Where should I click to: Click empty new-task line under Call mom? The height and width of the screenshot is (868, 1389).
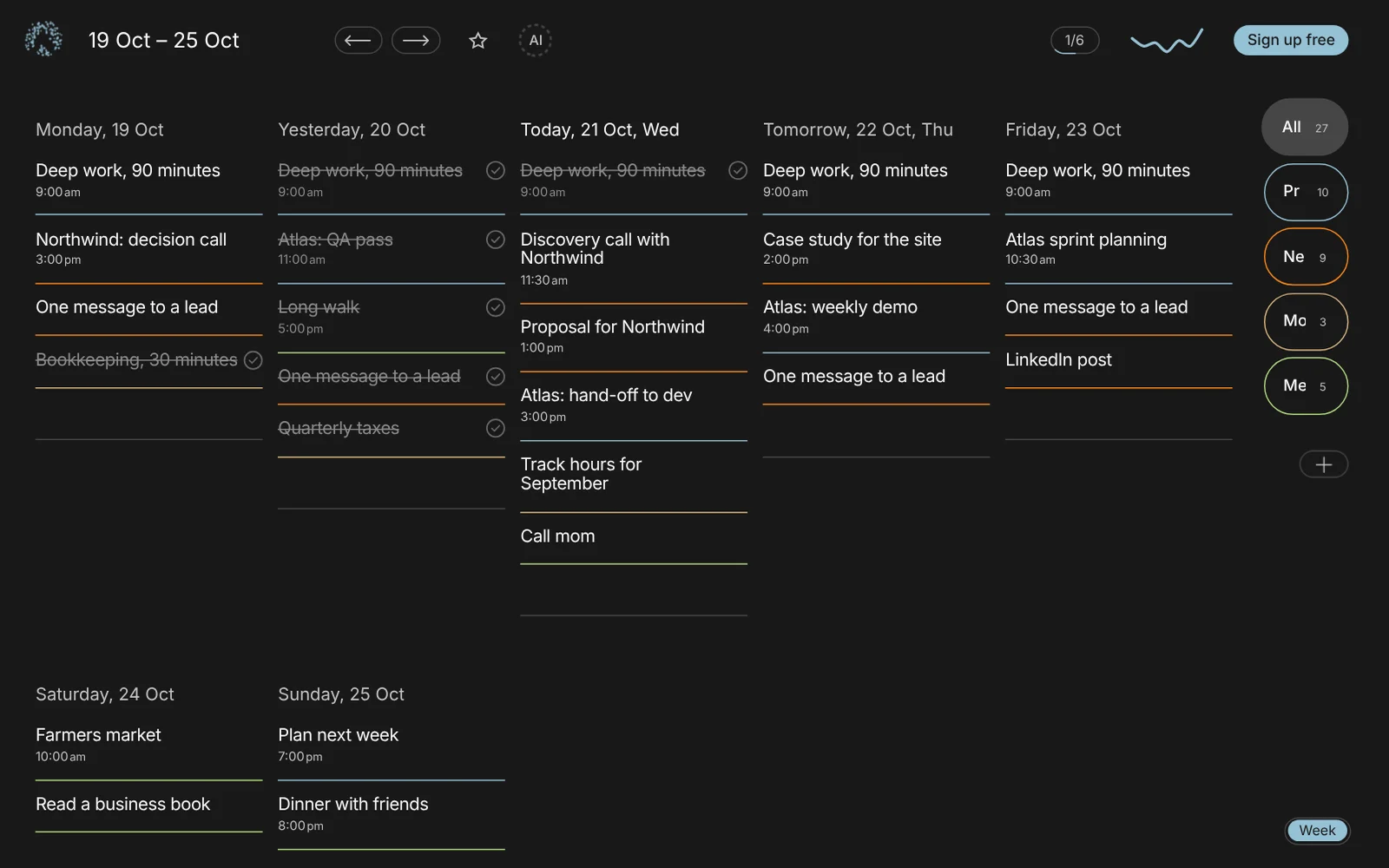coord(634,590)
